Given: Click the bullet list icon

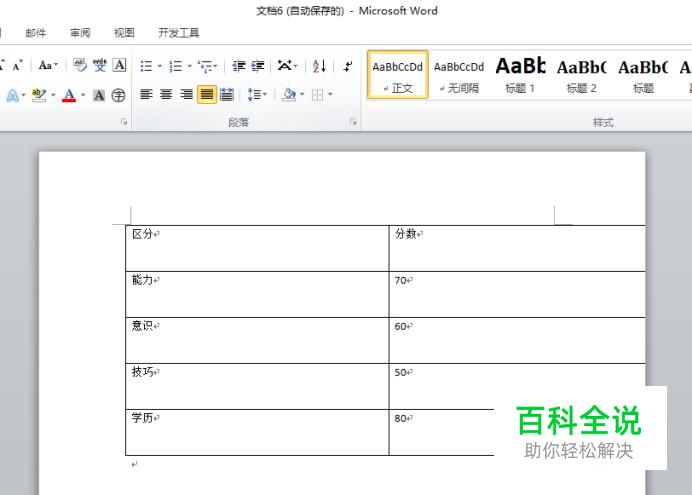Looking at the screenshot, I should pos(146,67).
